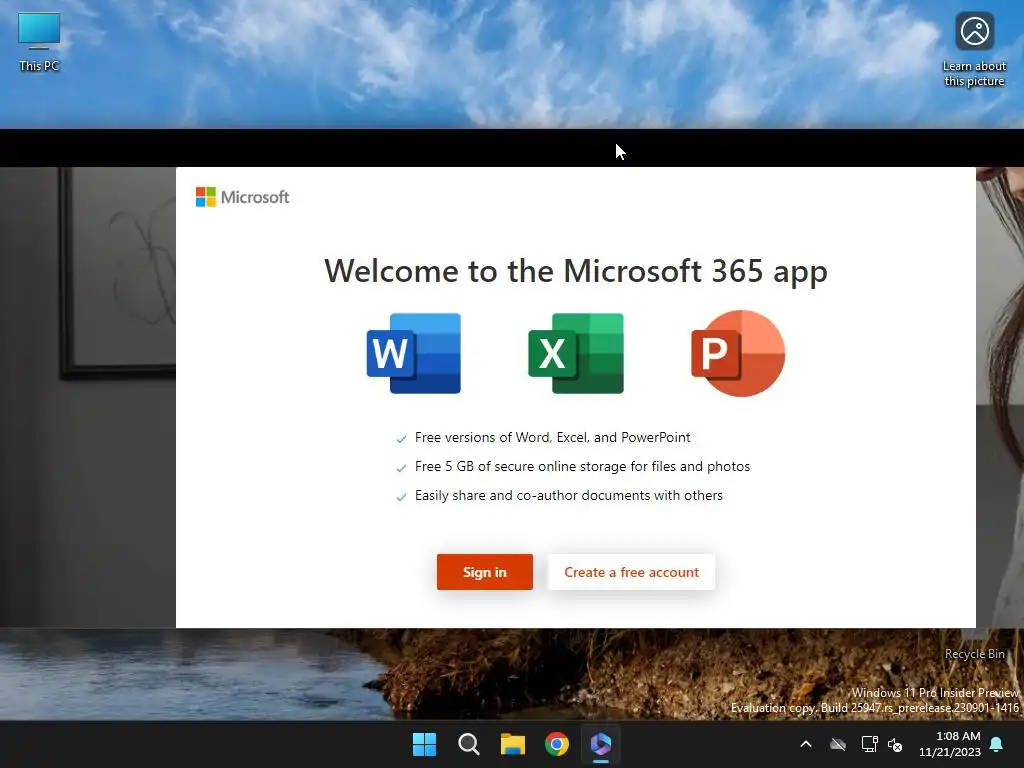The image size is (1024, 768).
Task: Click "Free versions of Word, Excel, and PowerPoint" text
Action: pyautogui.click(x=552, y=438)
